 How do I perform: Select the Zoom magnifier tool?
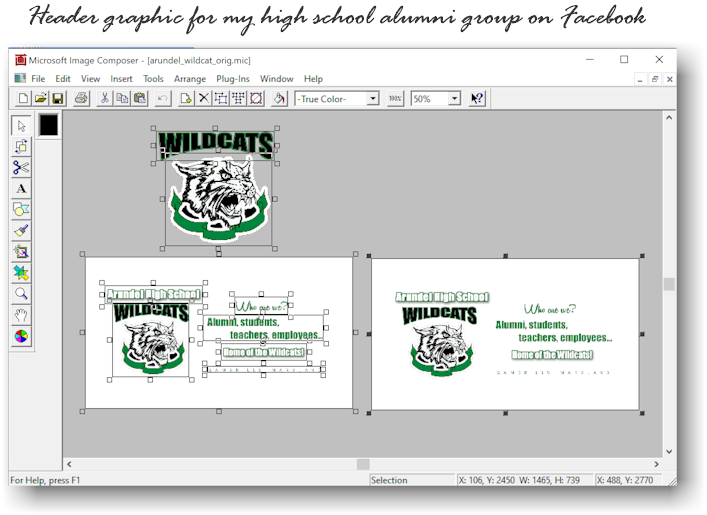pos(21,294)
